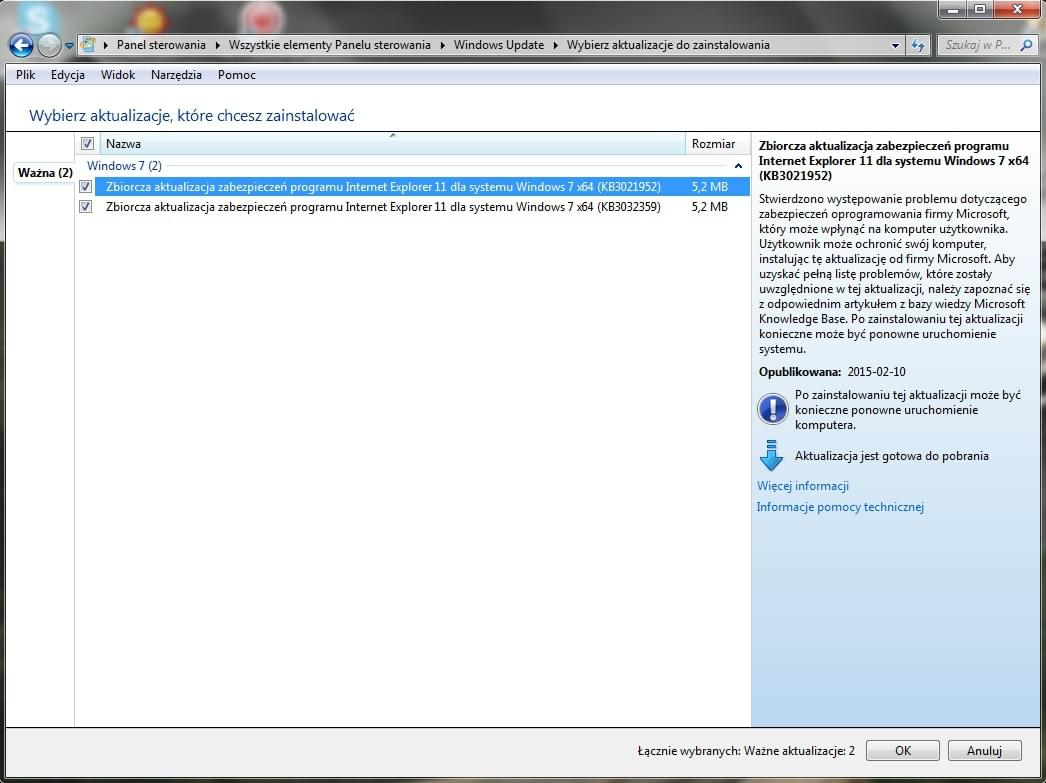Sort by Nazwa column header
The width and height of the screenshot is (1046, 783).
pos(392,143)
